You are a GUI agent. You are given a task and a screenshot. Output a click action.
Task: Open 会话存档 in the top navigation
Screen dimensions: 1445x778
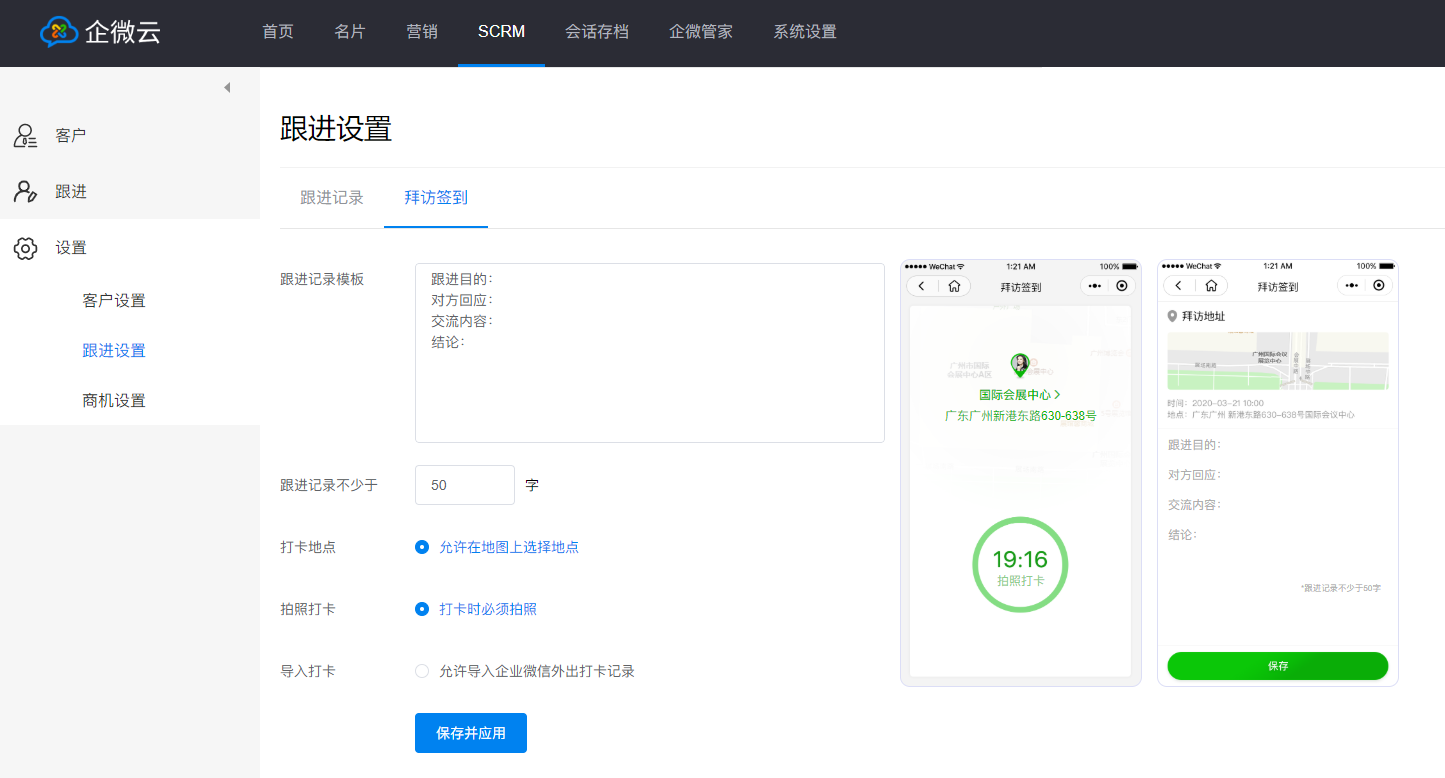pos(597,32)
